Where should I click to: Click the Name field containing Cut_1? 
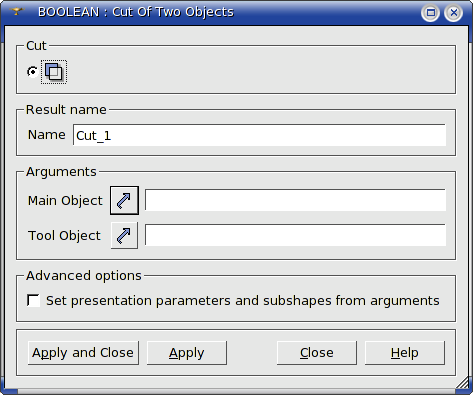pyautogui.click(x=259, y=135)
